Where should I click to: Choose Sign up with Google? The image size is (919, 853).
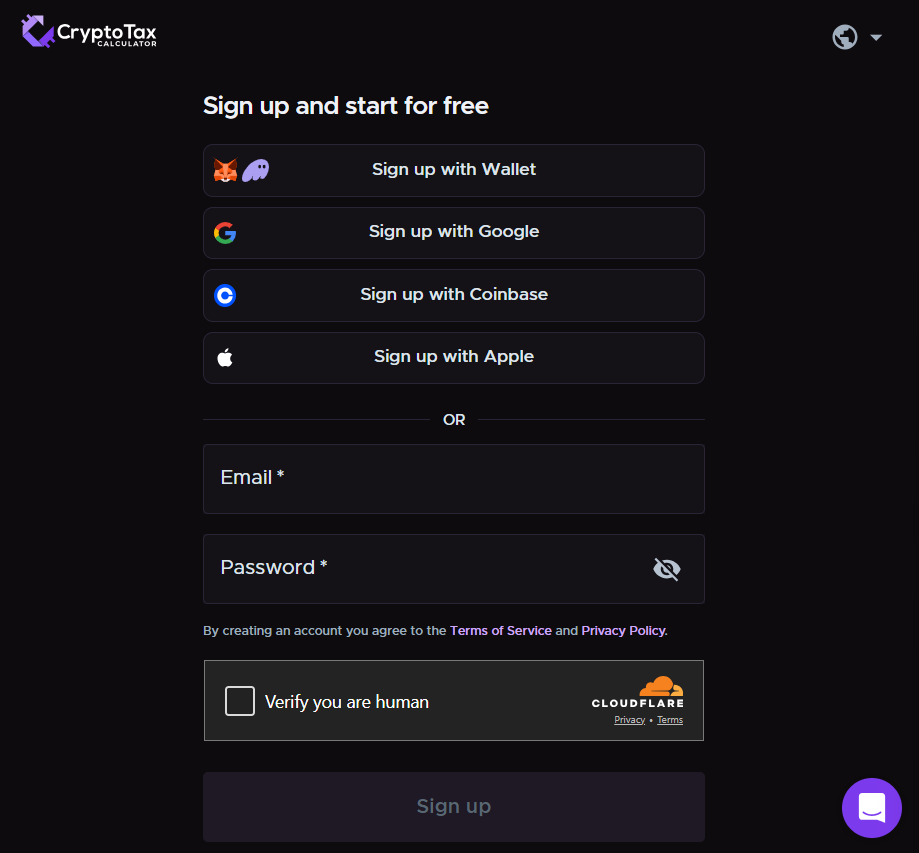click(x=454, y=232)
